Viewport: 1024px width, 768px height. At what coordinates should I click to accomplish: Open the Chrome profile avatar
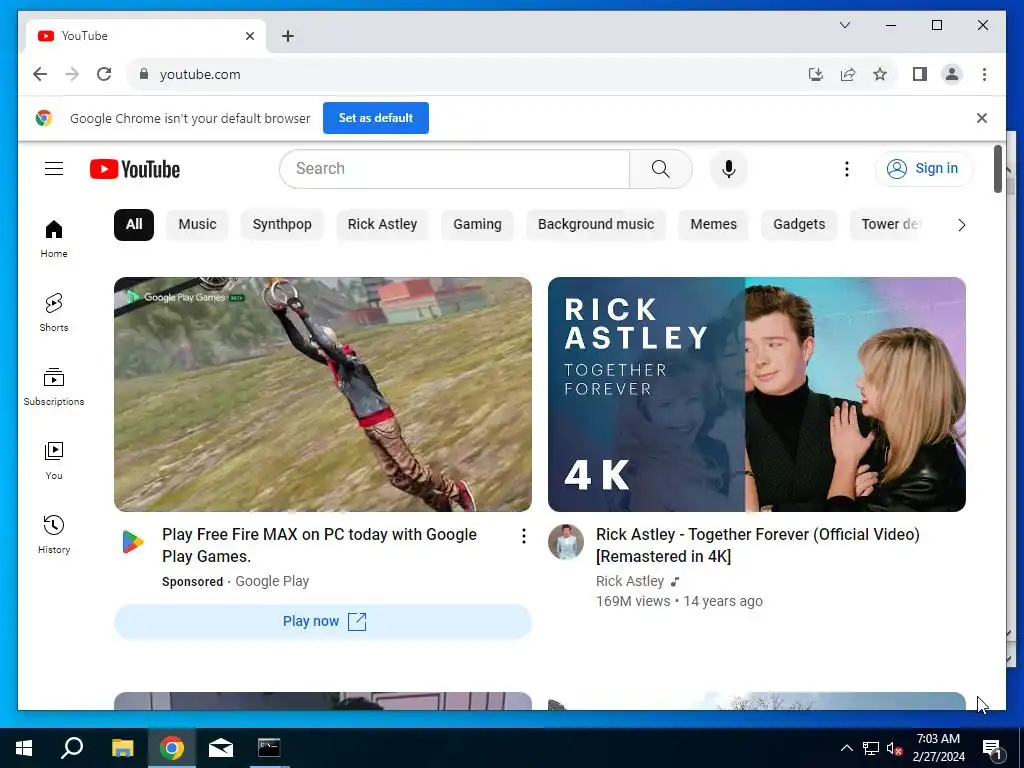pyautogui.click(x=952, y=74)
